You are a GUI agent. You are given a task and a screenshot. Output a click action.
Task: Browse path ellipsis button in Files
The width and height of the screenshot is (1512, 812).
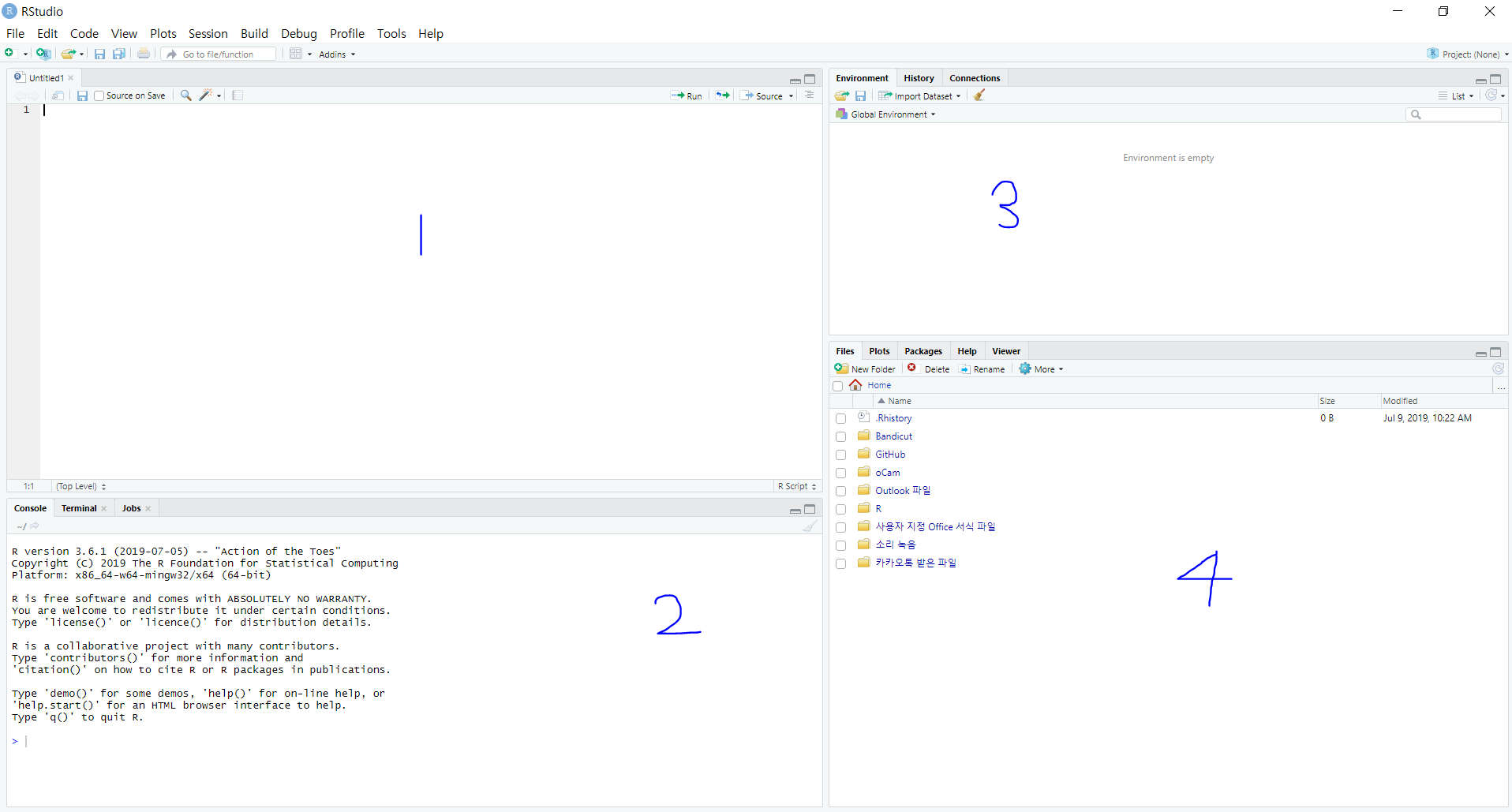click(1501, 386)
